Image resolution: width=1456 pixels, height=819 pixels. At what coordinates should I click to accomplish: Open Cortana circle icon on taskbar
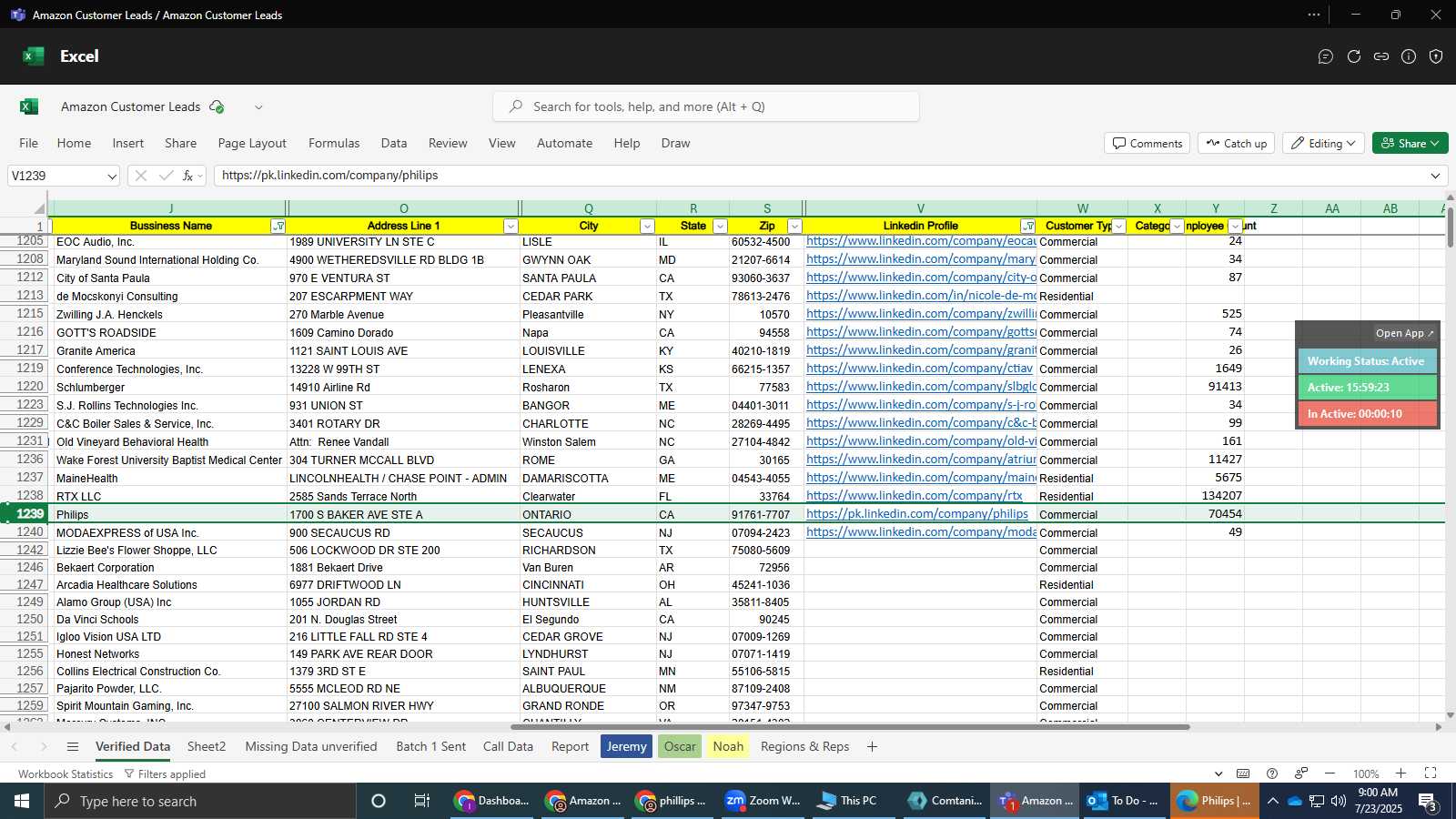pyautogui.click(x=379, y=801)
